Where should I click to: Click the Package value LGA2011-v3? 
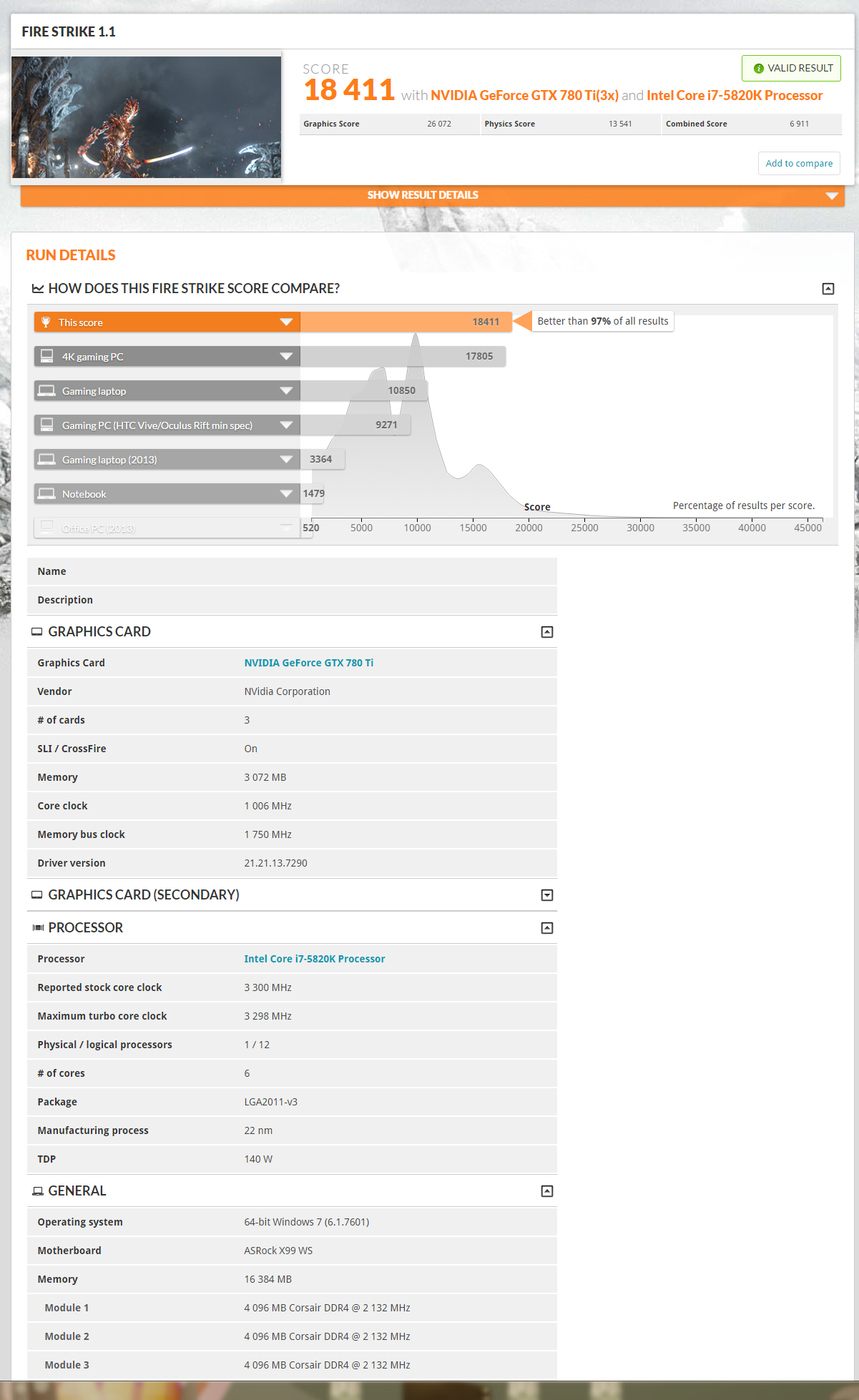(x=271, y=1102)
